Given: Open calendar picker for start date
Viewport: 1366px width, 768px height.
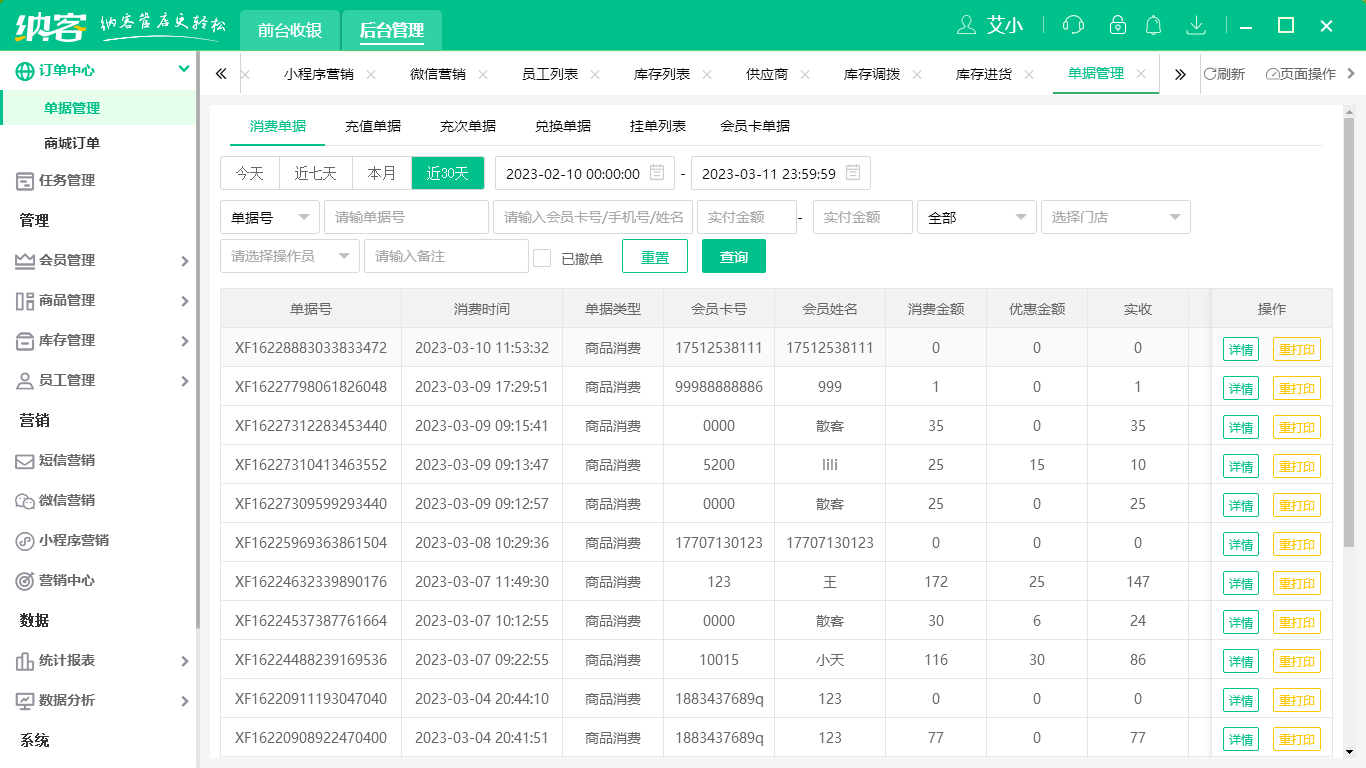Looking at the screenshot, I should 657,173.
